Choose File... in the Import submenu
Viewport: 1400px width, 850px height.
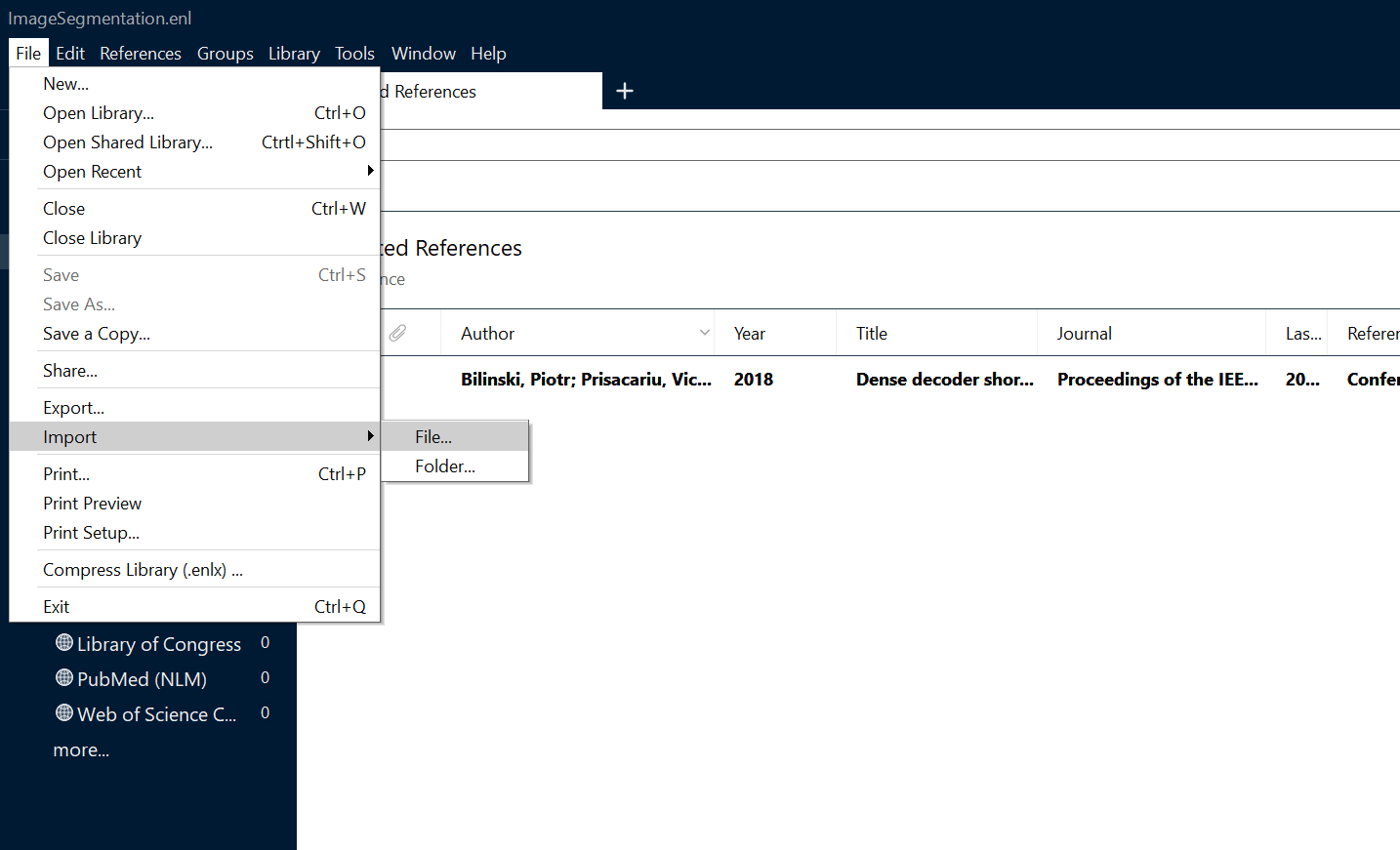(x=455, y=437)
